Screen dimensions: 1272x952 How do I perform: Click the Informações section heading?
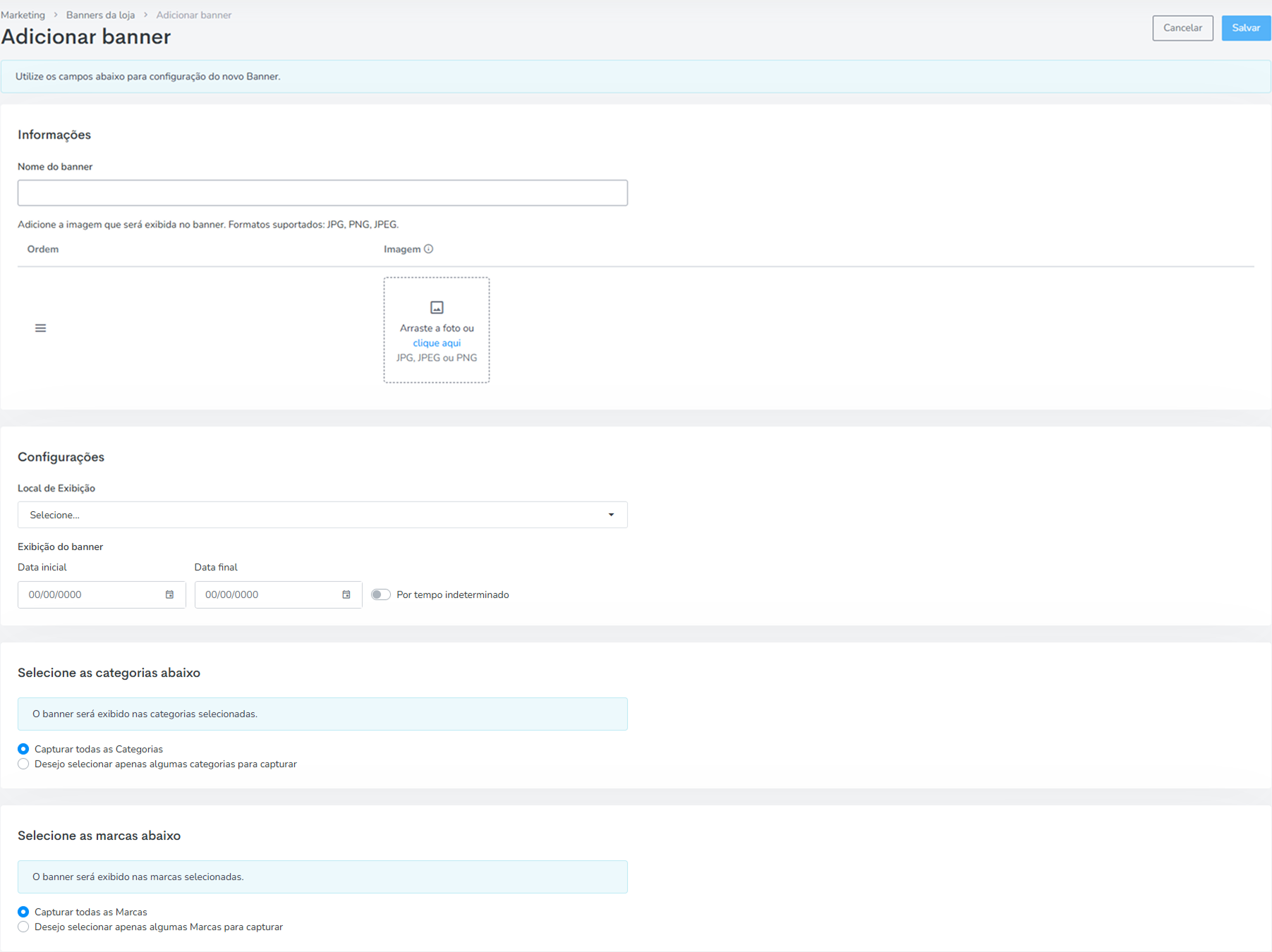[54, 135]
